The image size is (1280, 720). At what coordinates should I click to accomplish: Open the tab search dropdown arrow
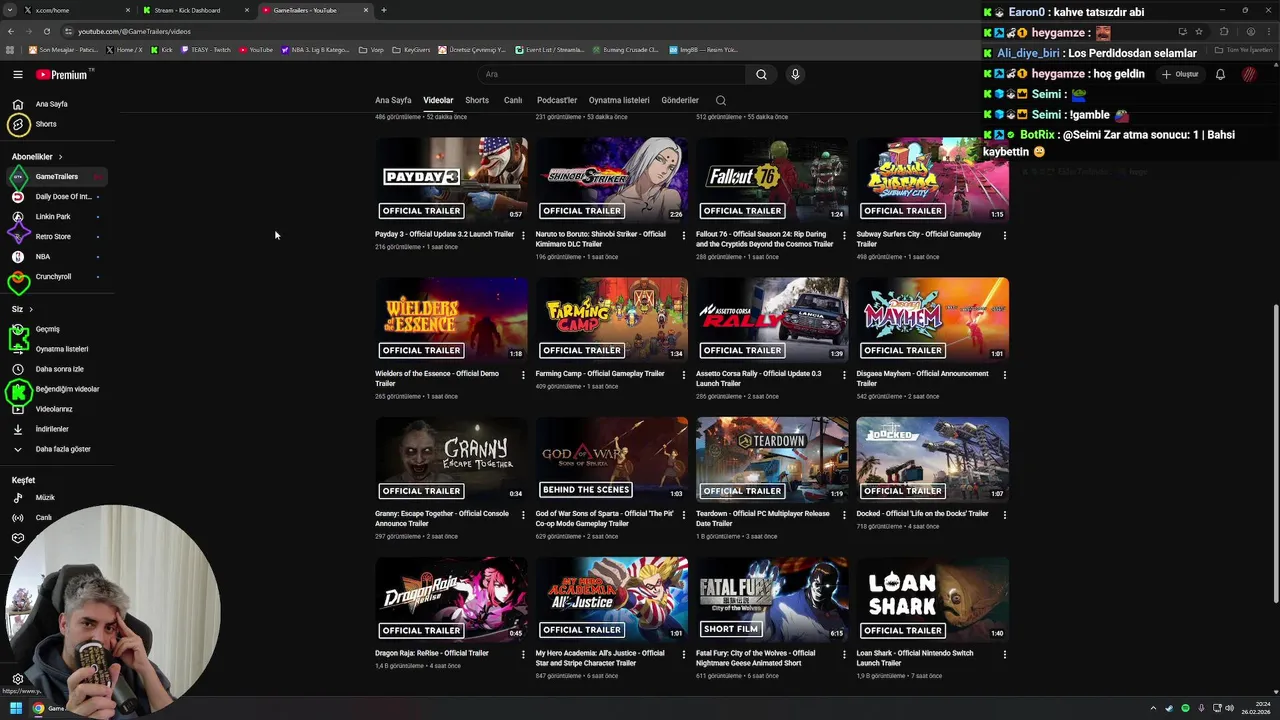point(9,10)
